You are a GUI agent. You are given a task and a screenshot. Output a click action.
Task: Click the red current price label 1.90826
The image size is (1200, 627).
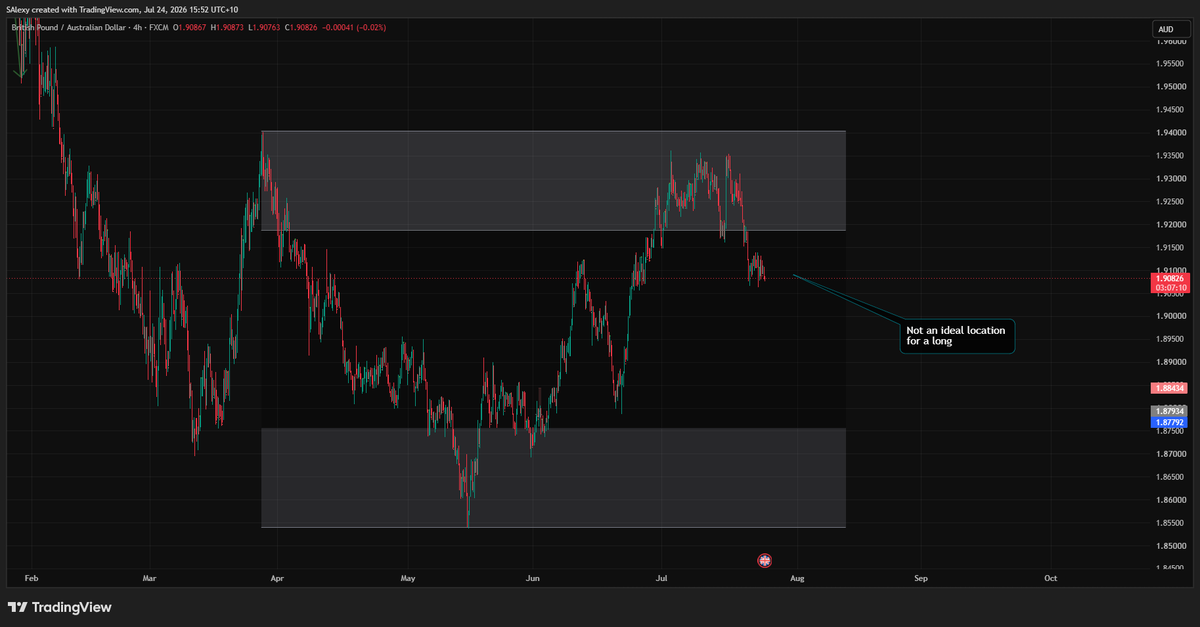coord(1169,278)
